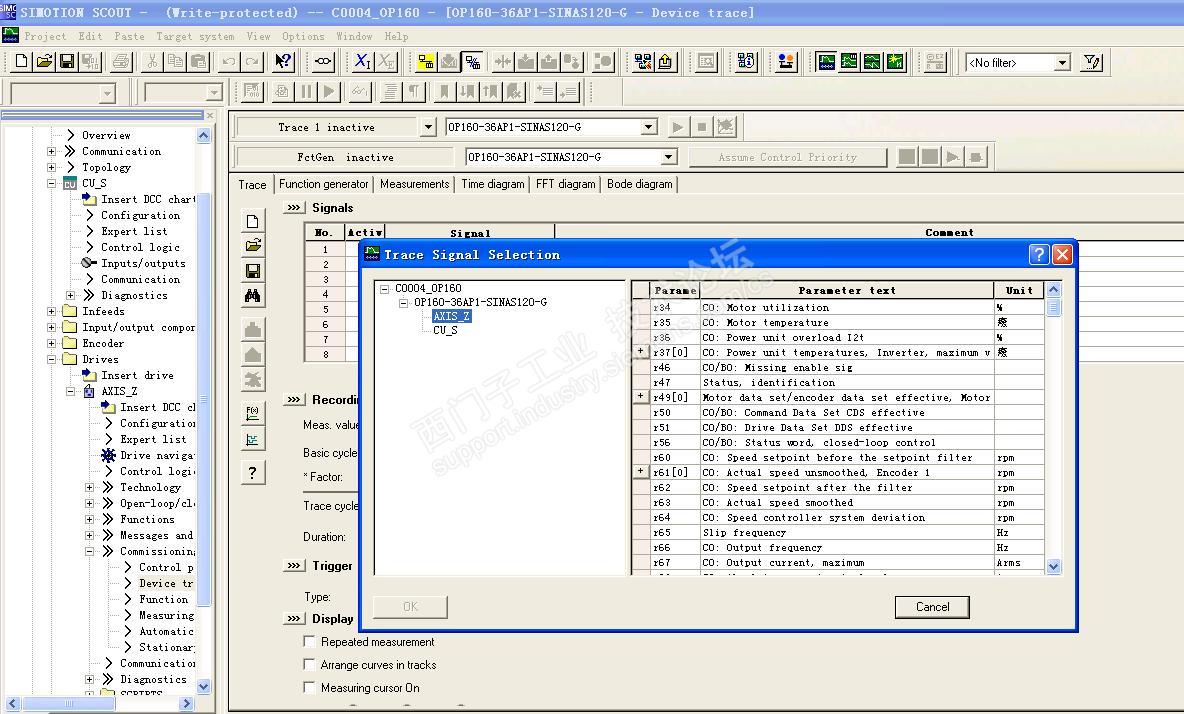Open the FctGen device selection dropdown
This screenshot has height=714, width=1184.
click(668, 157)
